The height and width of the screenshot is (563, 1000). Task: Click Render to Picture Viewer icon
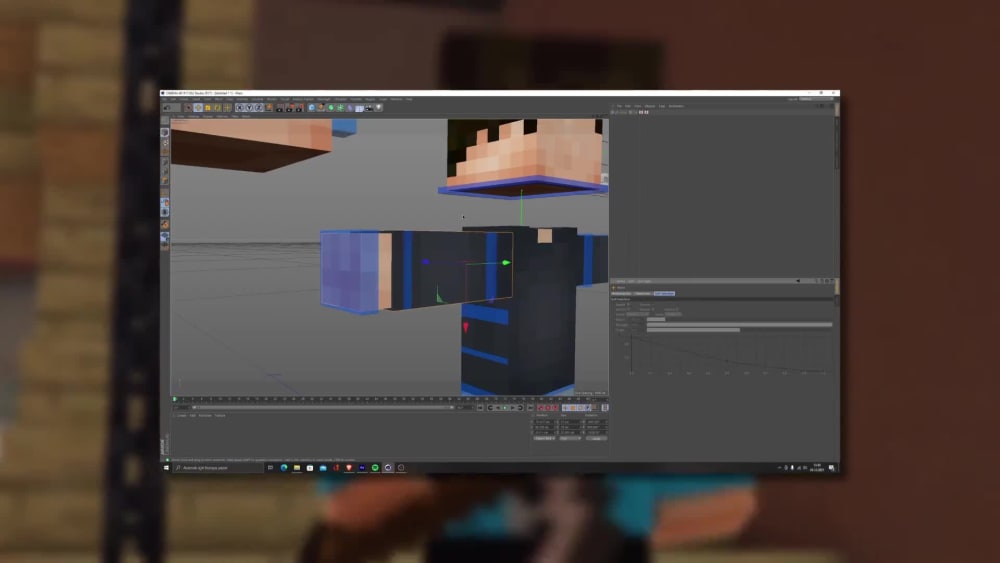click(x=289, y=108)
